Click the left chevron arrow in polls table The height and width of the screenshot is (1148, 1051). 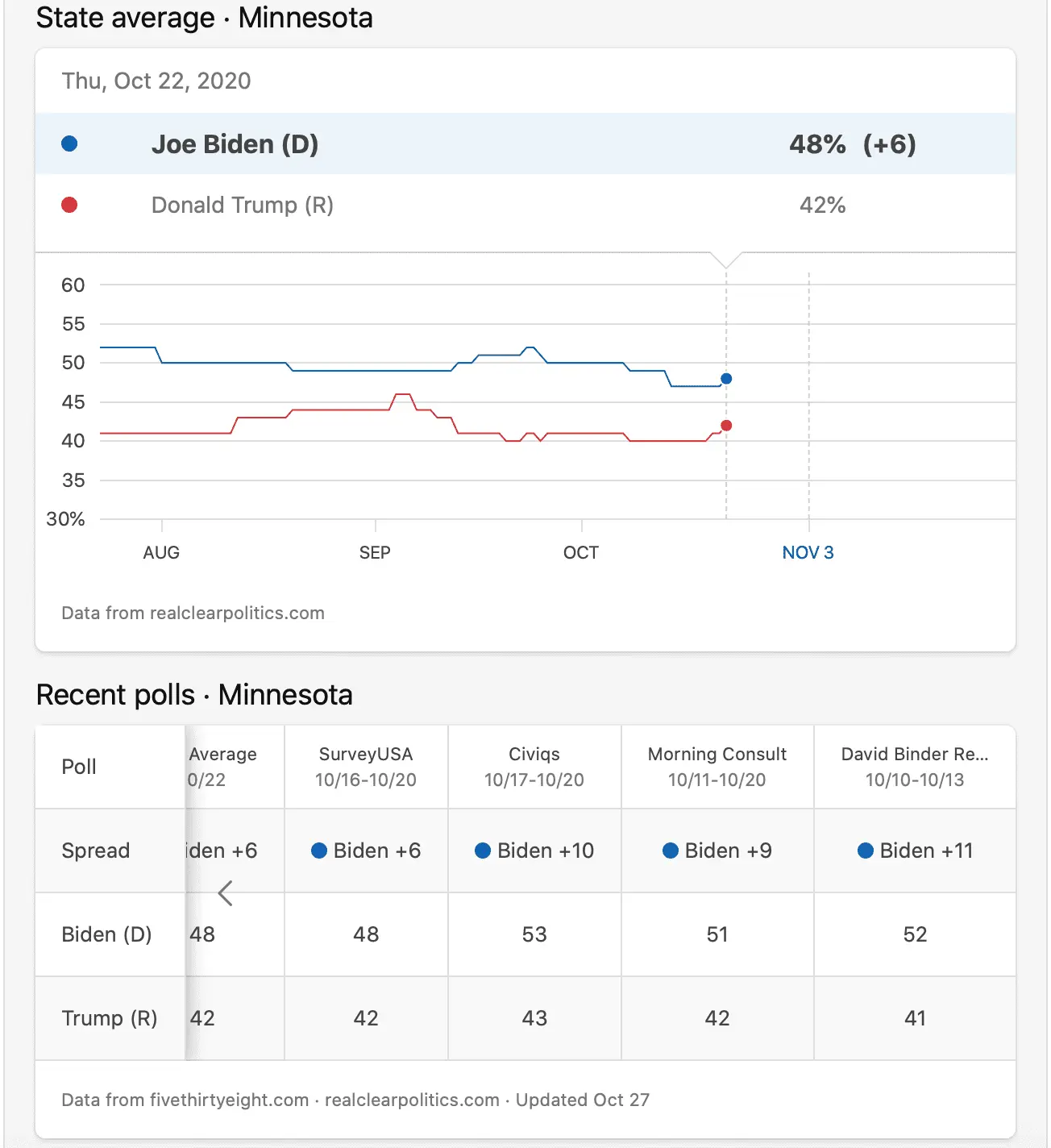226,893
